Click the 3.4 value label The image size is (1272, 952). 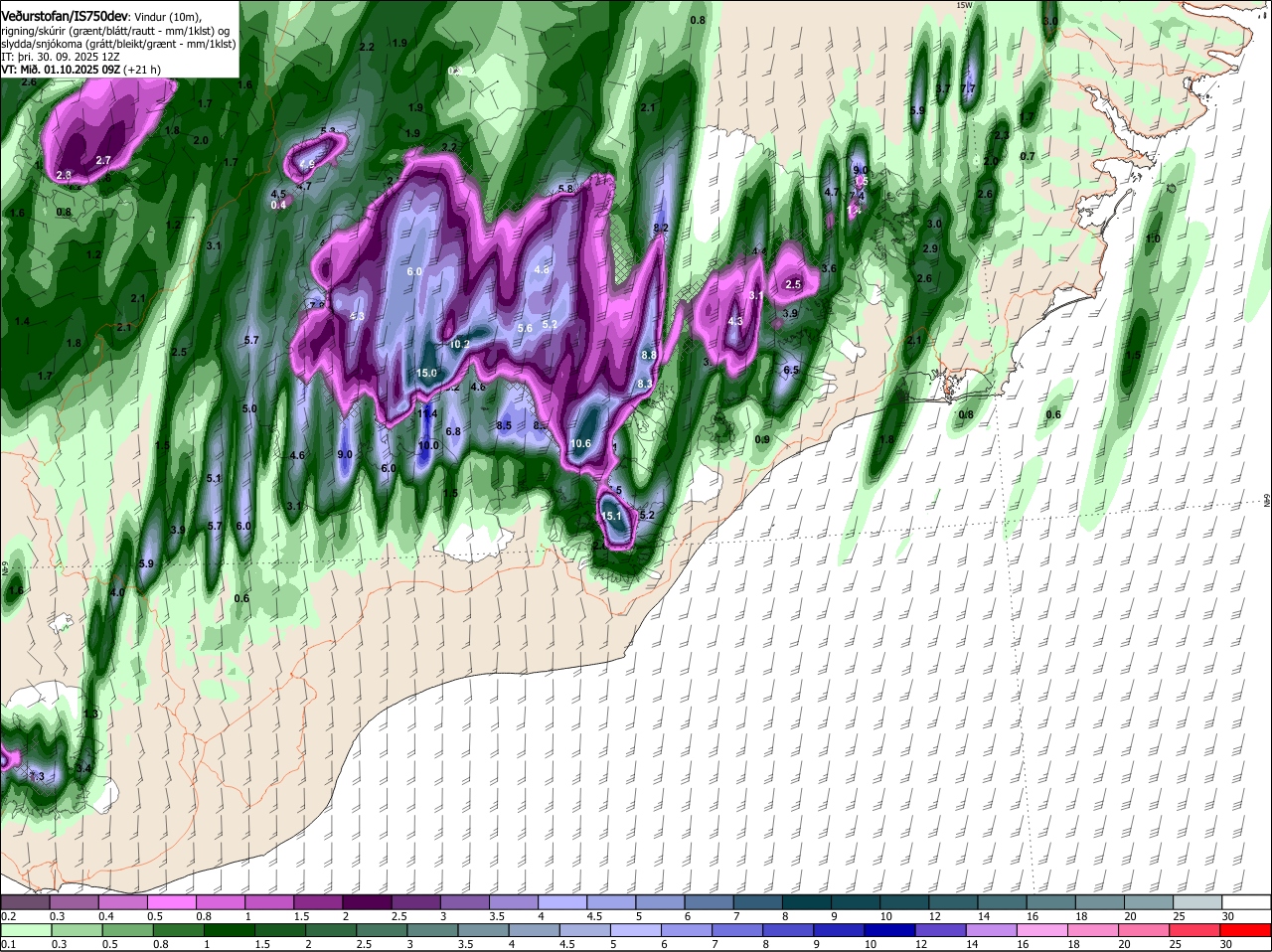tap(83, 768)
